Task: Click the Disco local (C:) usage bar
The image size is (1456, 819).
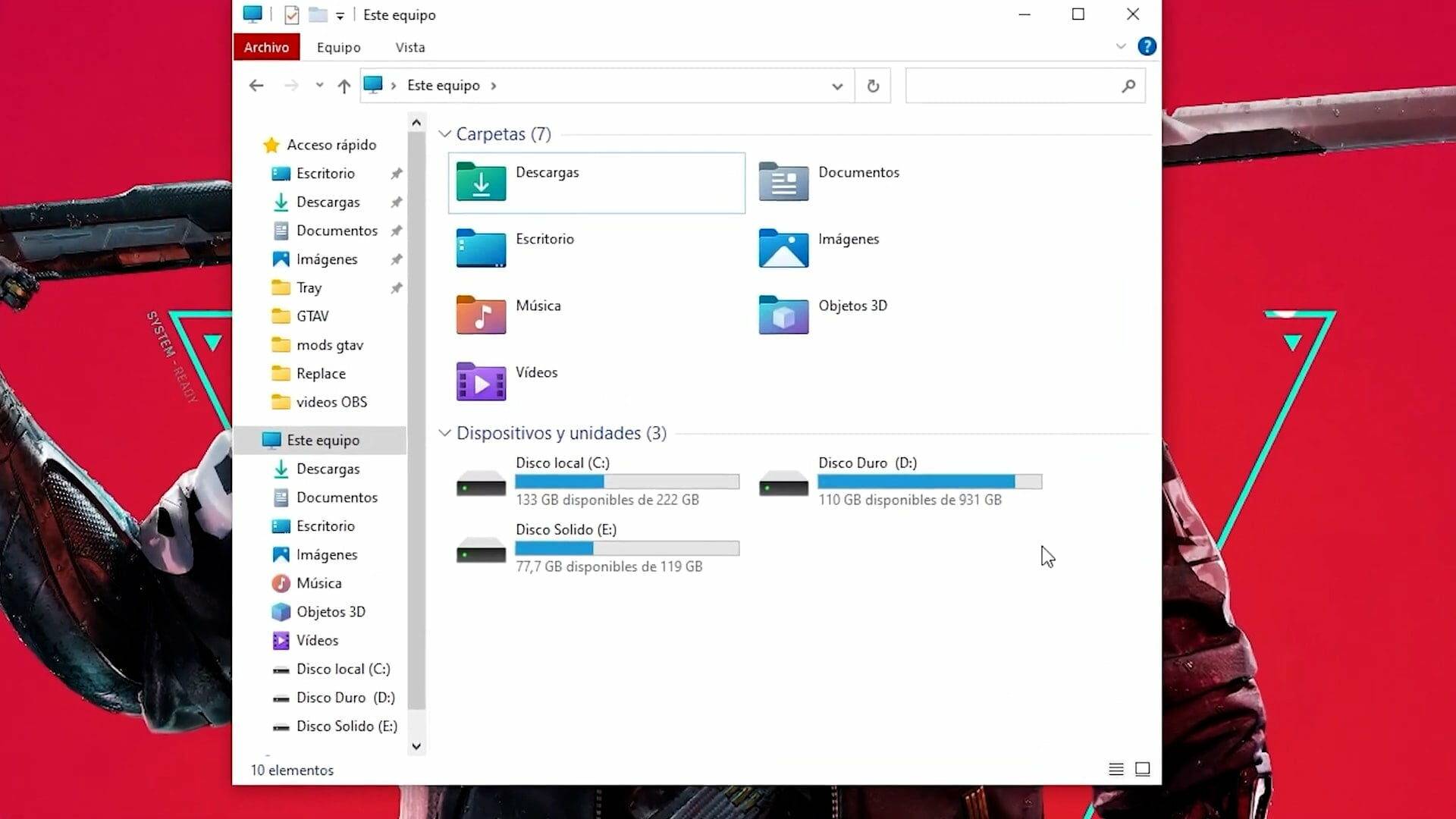Action: (x=627, y=482)
